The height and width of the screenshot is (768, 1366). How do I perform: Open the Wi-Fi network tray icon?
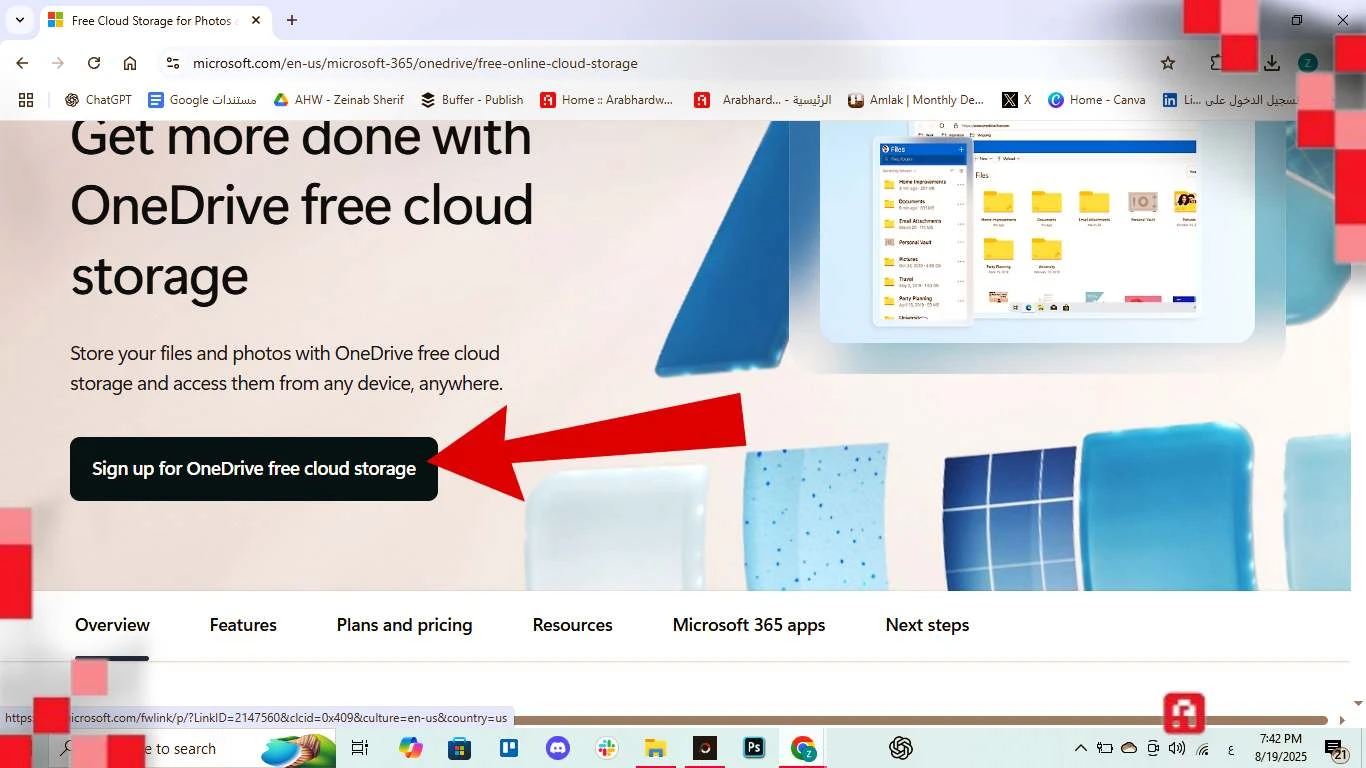point(1202,748)
